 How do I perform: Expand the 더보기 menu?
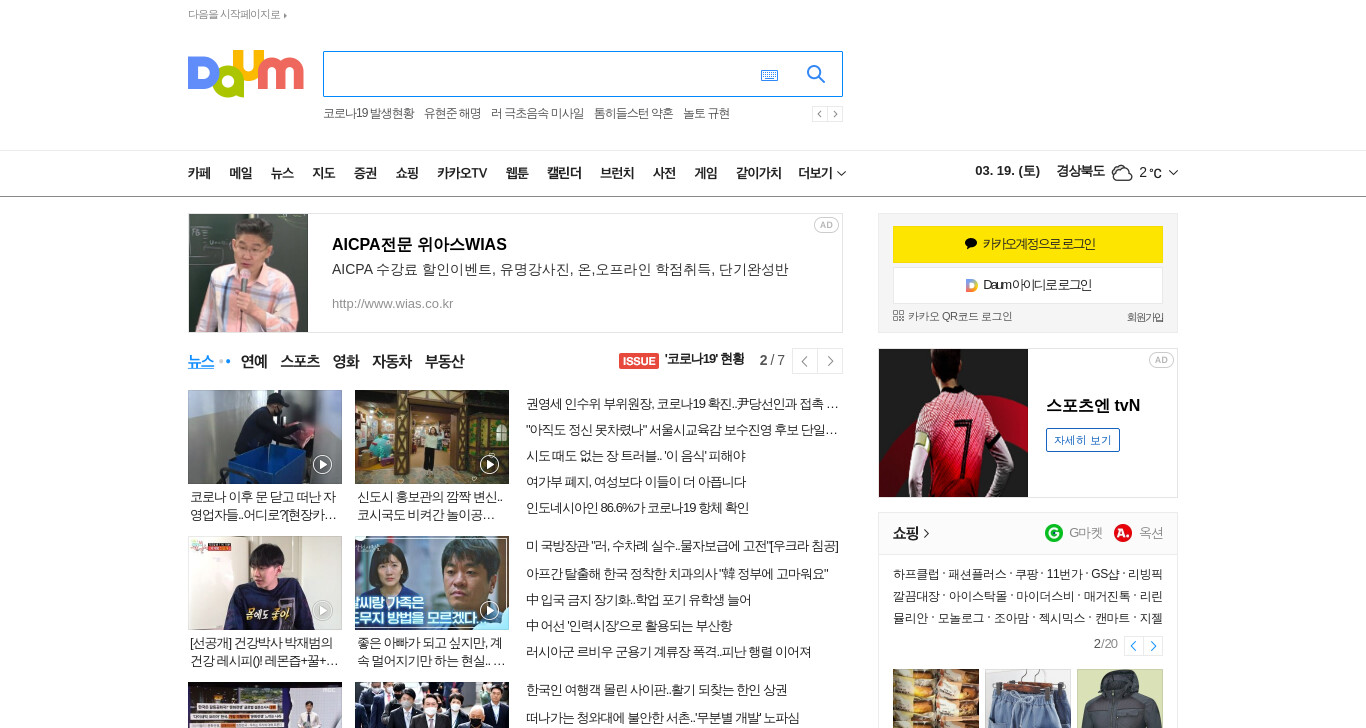(822, 173)
